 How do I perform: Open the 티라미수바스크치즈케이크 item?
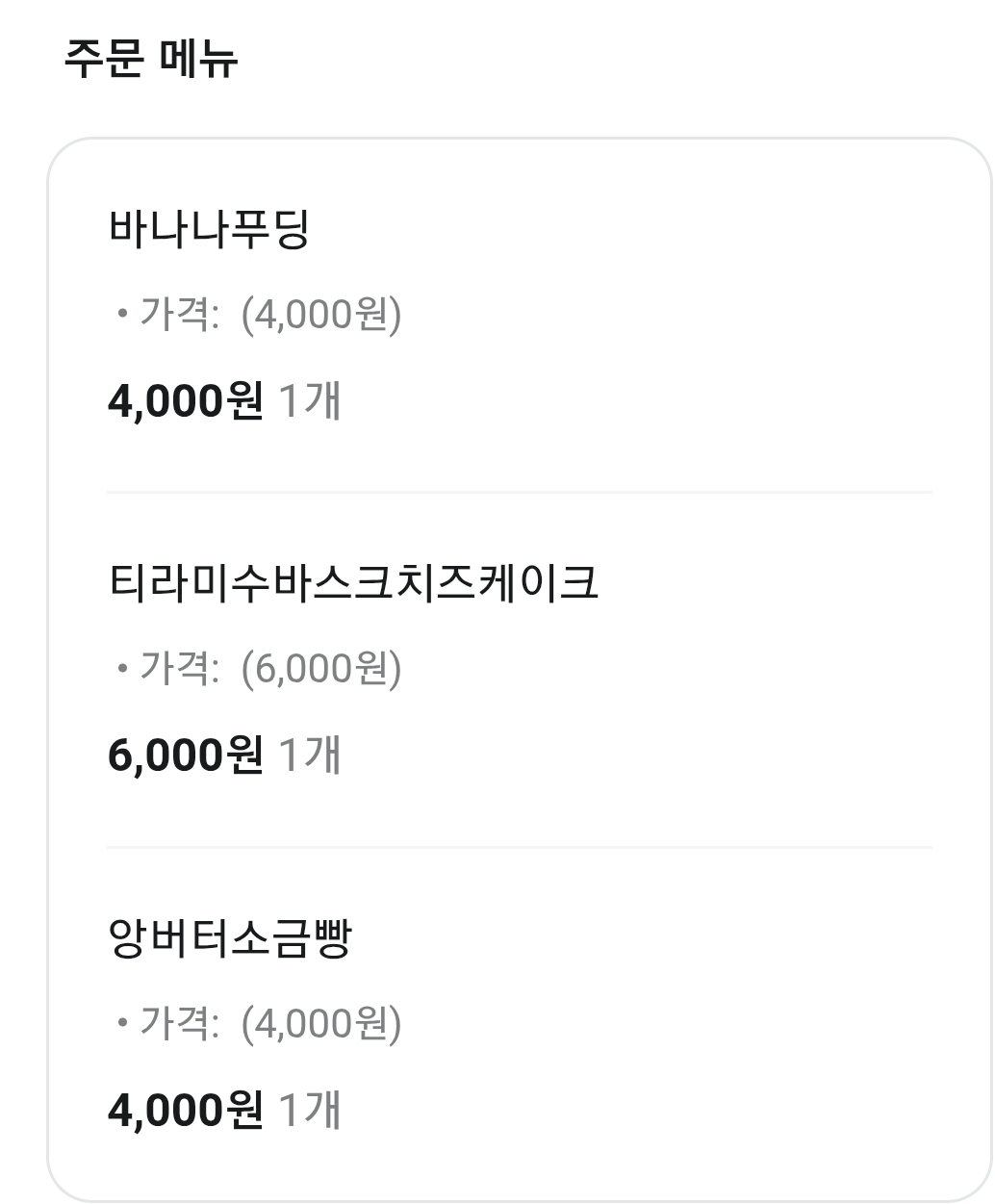(353, 583)
